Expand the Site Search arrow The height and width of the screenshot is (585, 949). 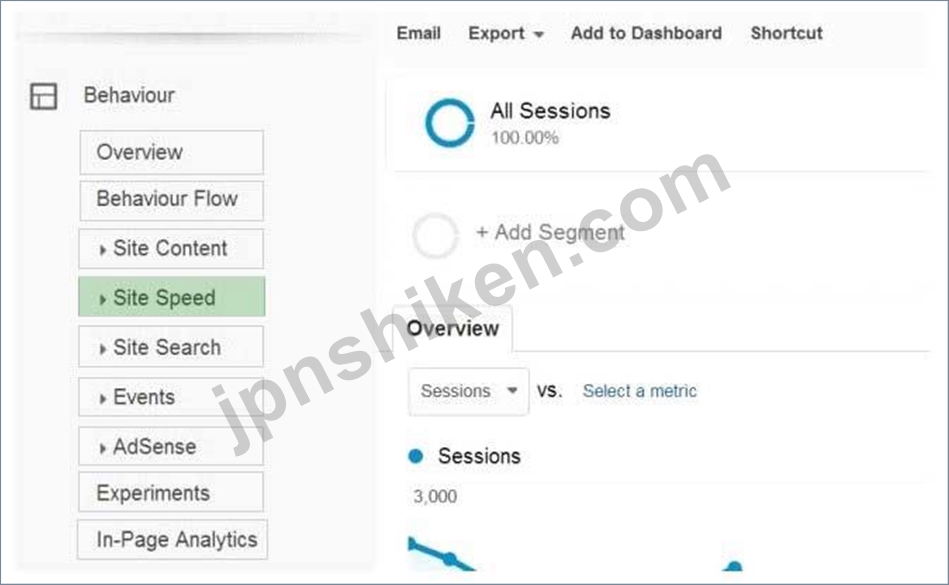[102, 348]
